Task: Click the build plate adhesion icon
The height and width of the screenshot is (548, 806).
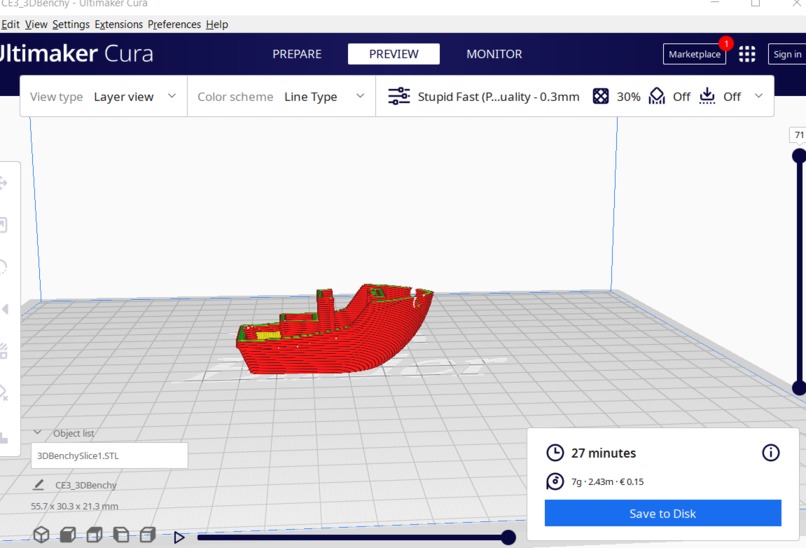Action: [707, 96]
